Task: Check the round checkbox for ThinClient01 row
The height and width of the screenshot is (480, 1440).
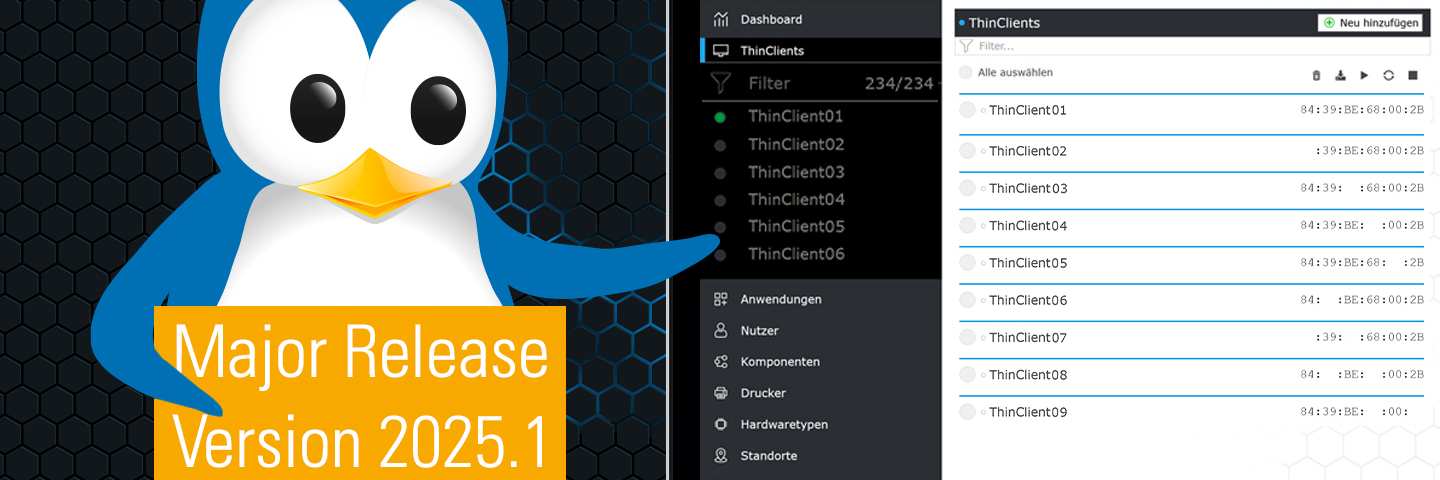Action: pos(967,110)
